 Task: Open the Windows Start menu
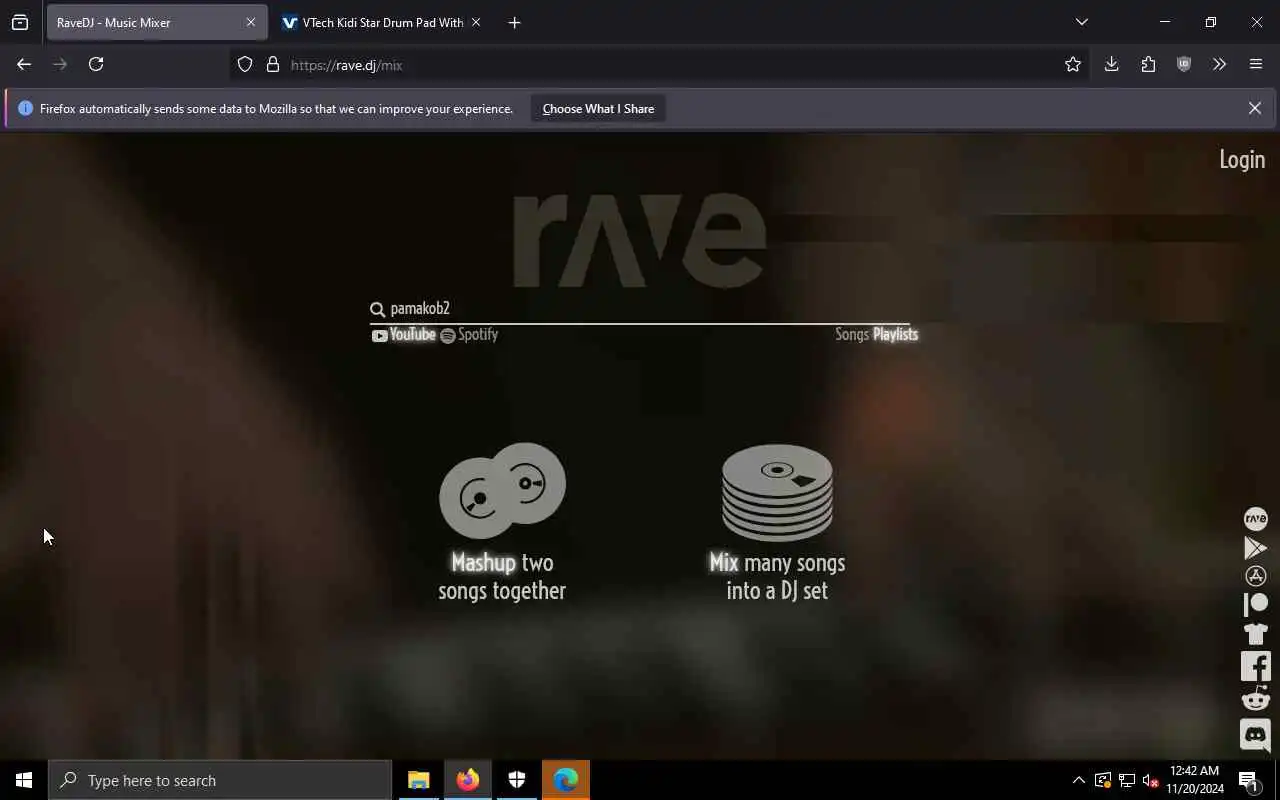coord(24,780)
